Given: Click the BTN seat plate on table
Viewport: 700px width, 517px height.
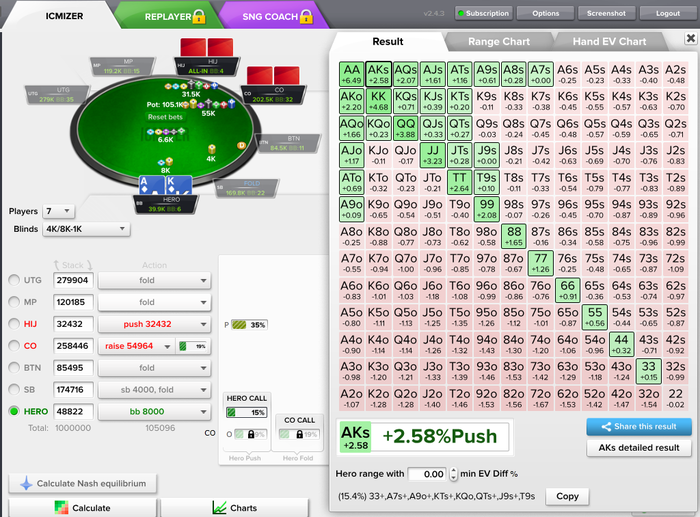Looking at the screenshot, I should click(x=288, y=143).
